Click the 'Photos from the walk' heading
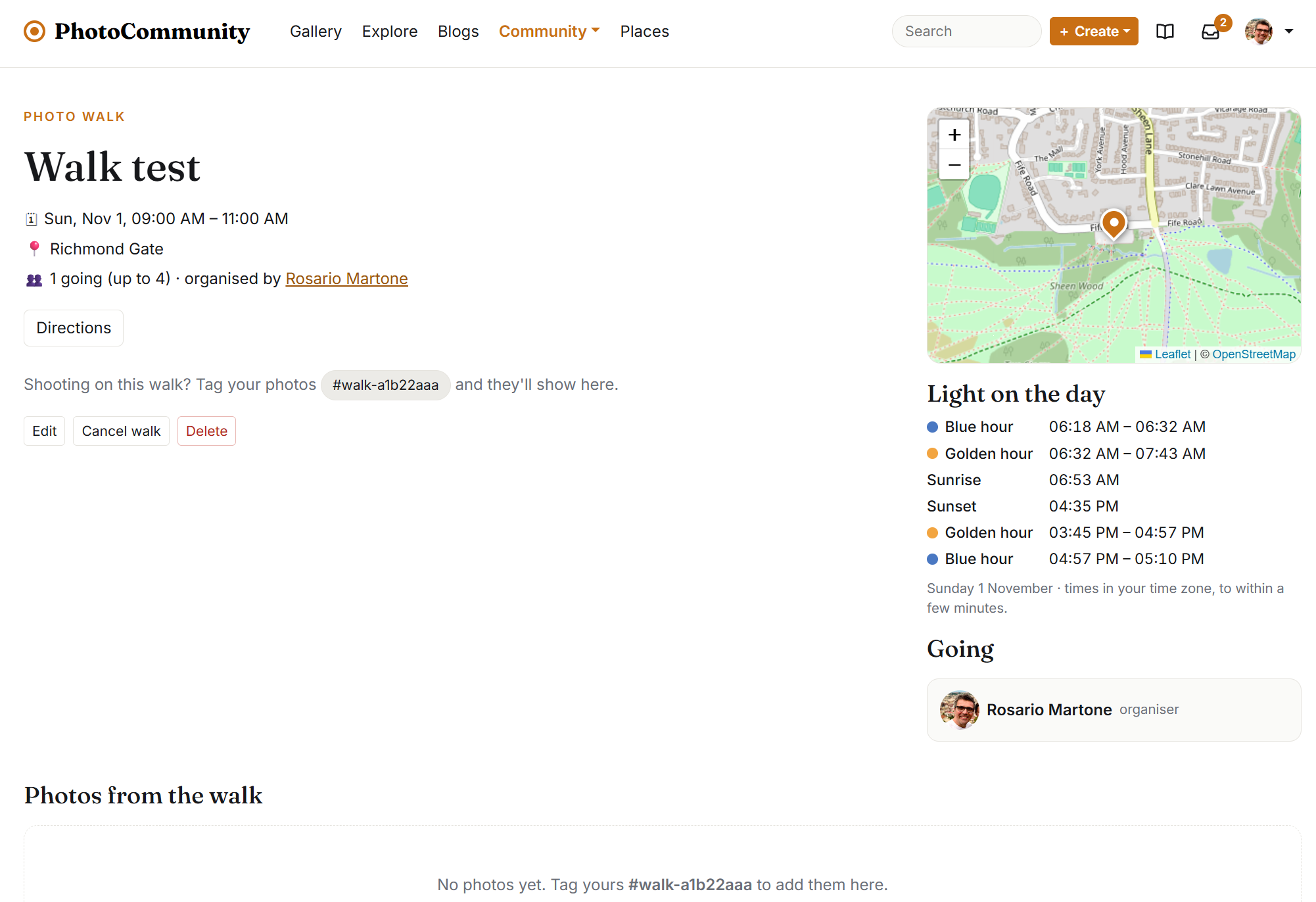The width and height of the screenshot is (1316, 902). coord(143,795)
